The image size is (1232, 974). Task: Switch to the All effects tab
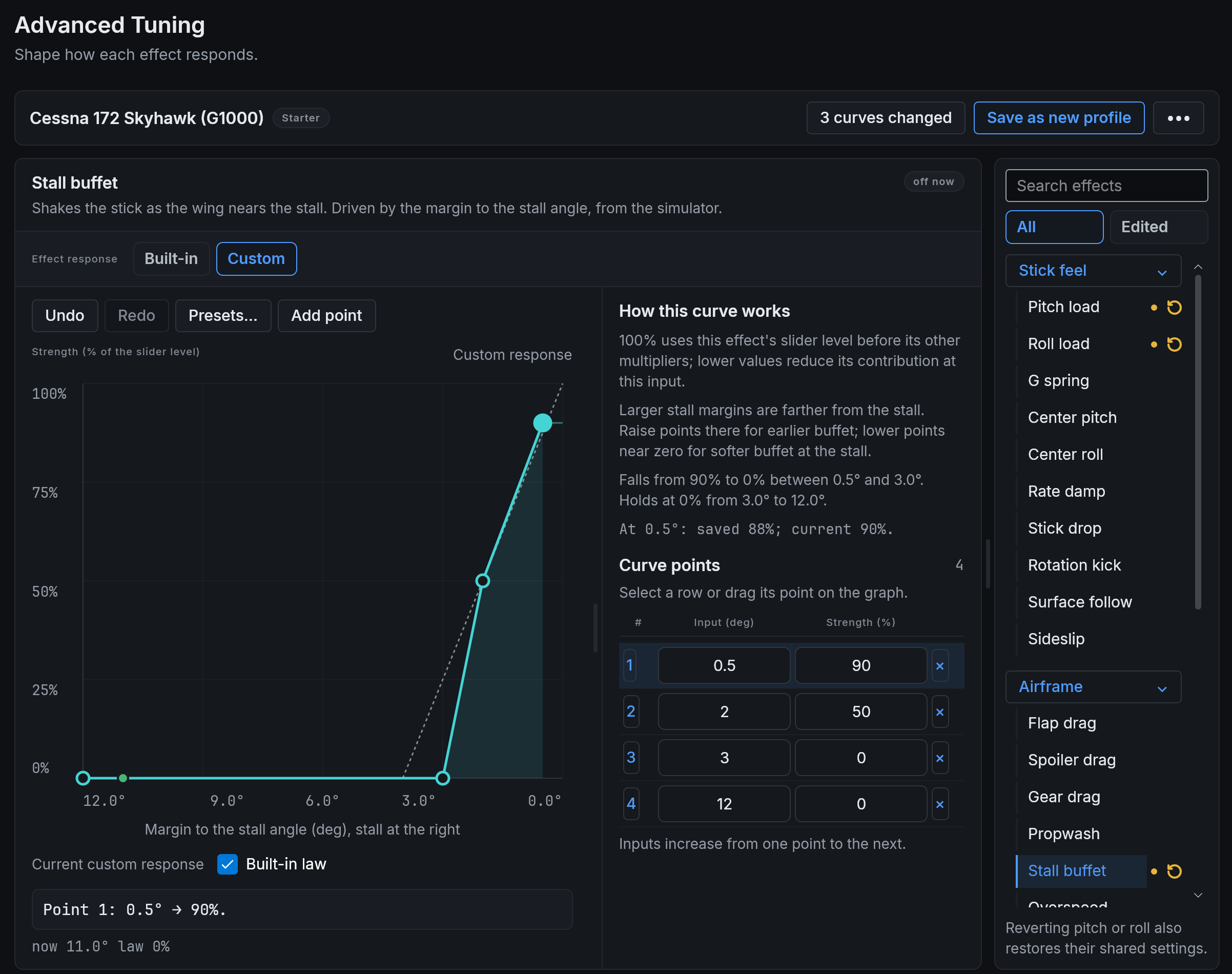pyautogui.click(x=1054, y=227)
